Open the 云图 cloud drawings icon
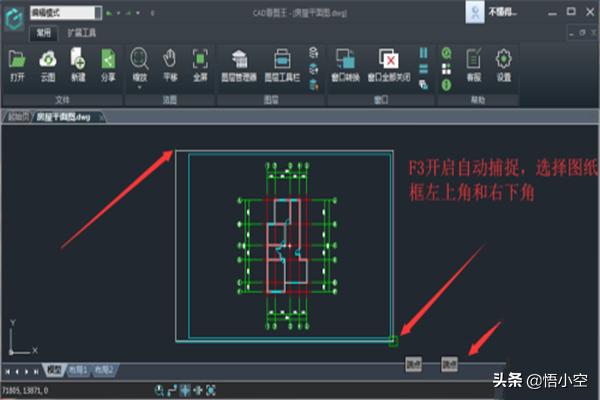This screenshot has height=400, width=600. [x=48, y=60]
